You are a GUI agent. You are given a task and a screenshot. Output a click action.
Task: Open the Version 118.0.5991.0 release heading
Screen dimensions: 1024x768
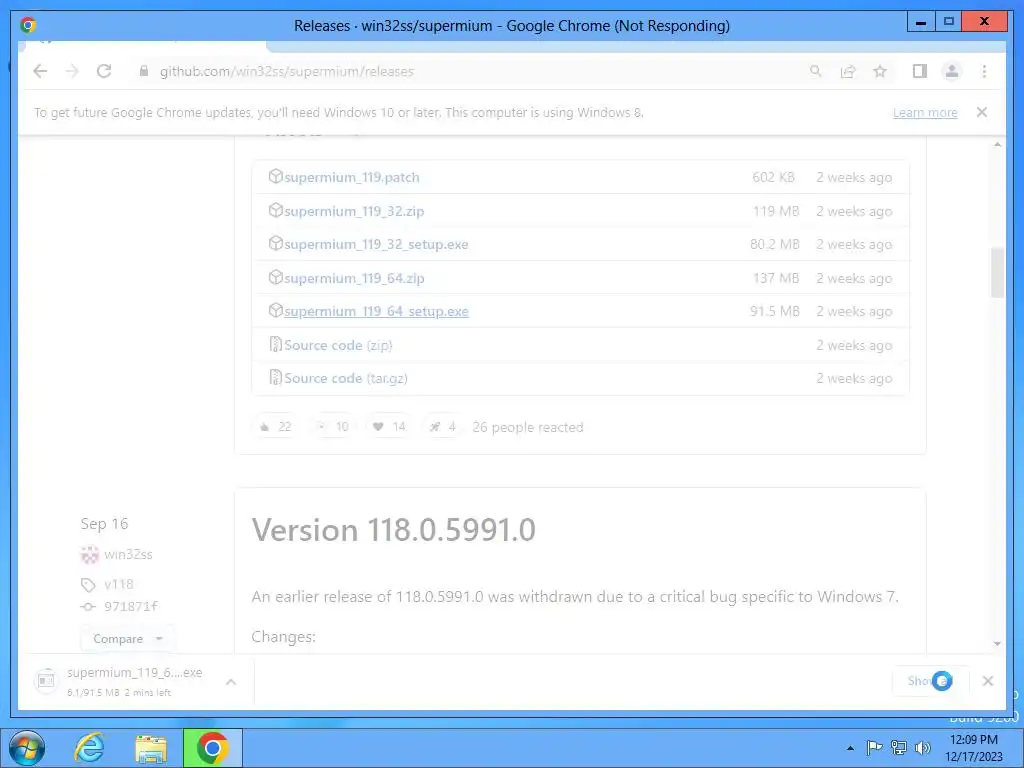coord(393,530)
